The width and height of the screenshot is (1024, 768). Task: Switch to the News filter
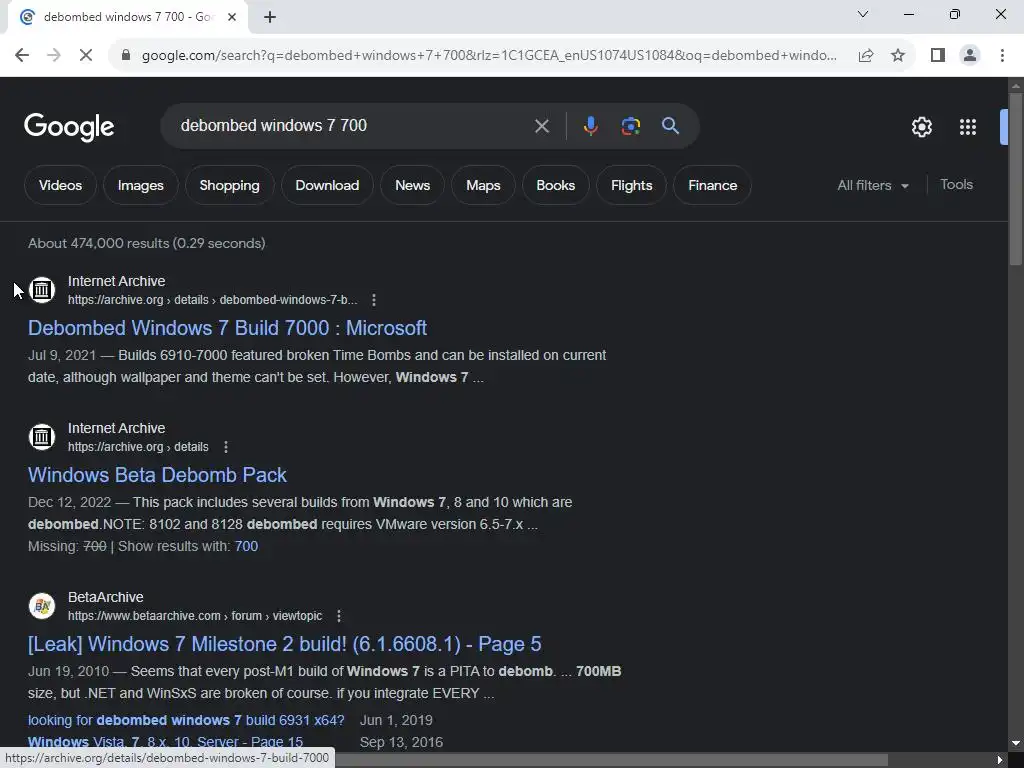click(x=412, y=185)
